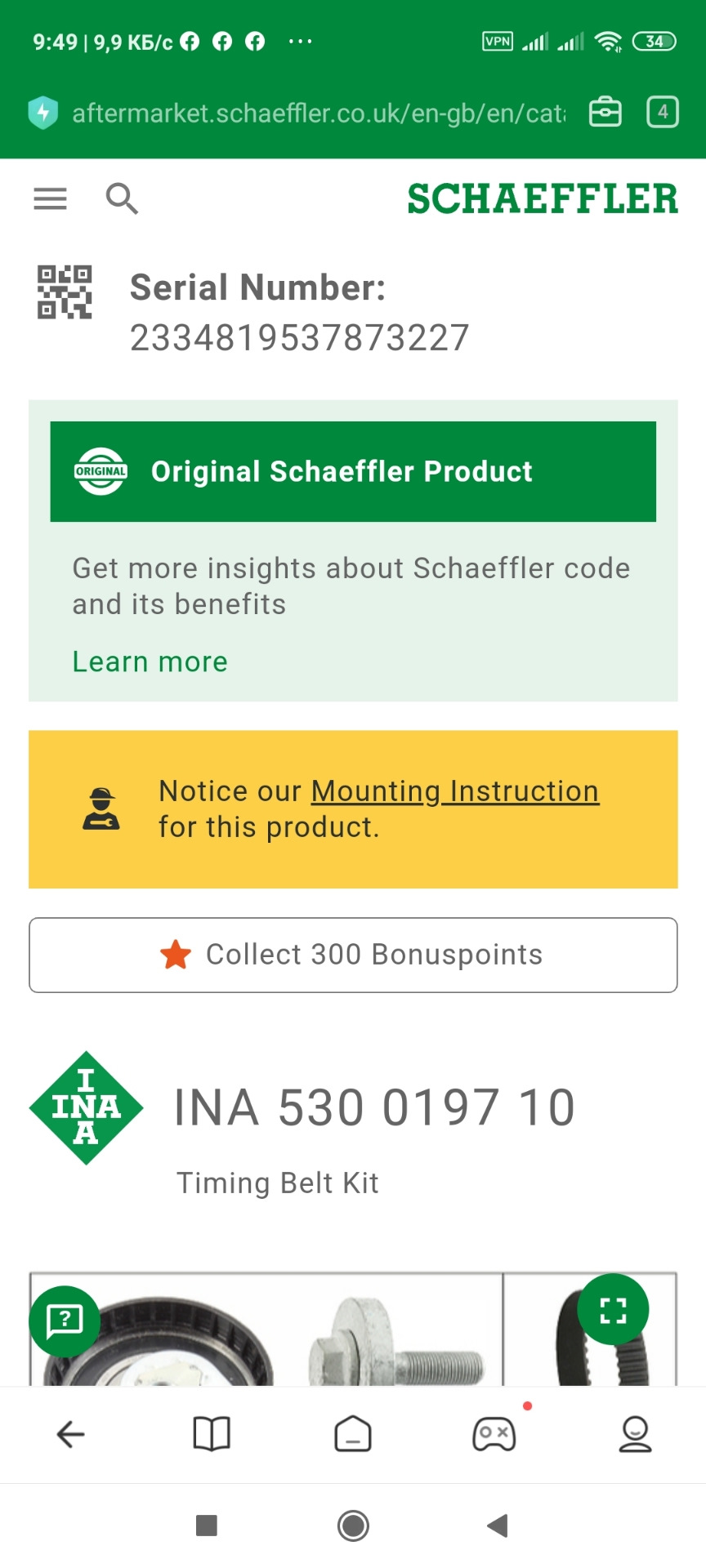This screenshot has width=706, height=1568.
Task: Tap the briefcase toolbox icon
Action: pyautogui.click(x=605, y=112)
